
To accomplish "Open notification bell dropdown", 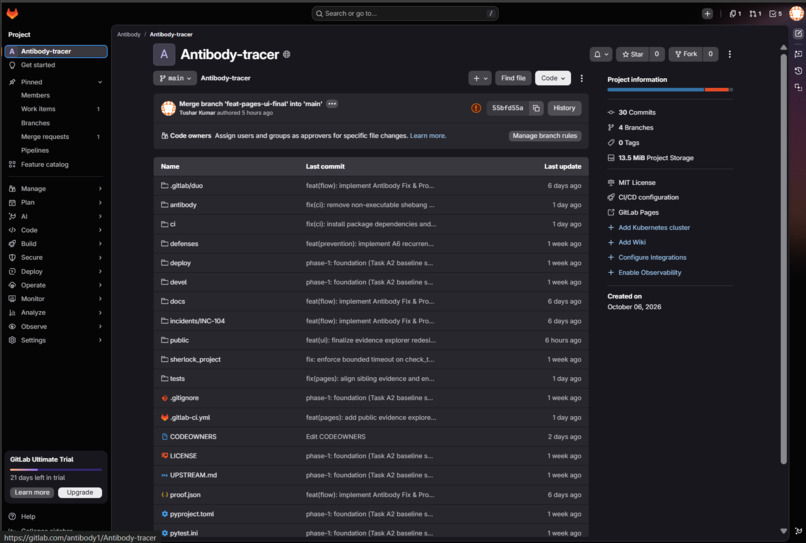I will coord(601,54).
